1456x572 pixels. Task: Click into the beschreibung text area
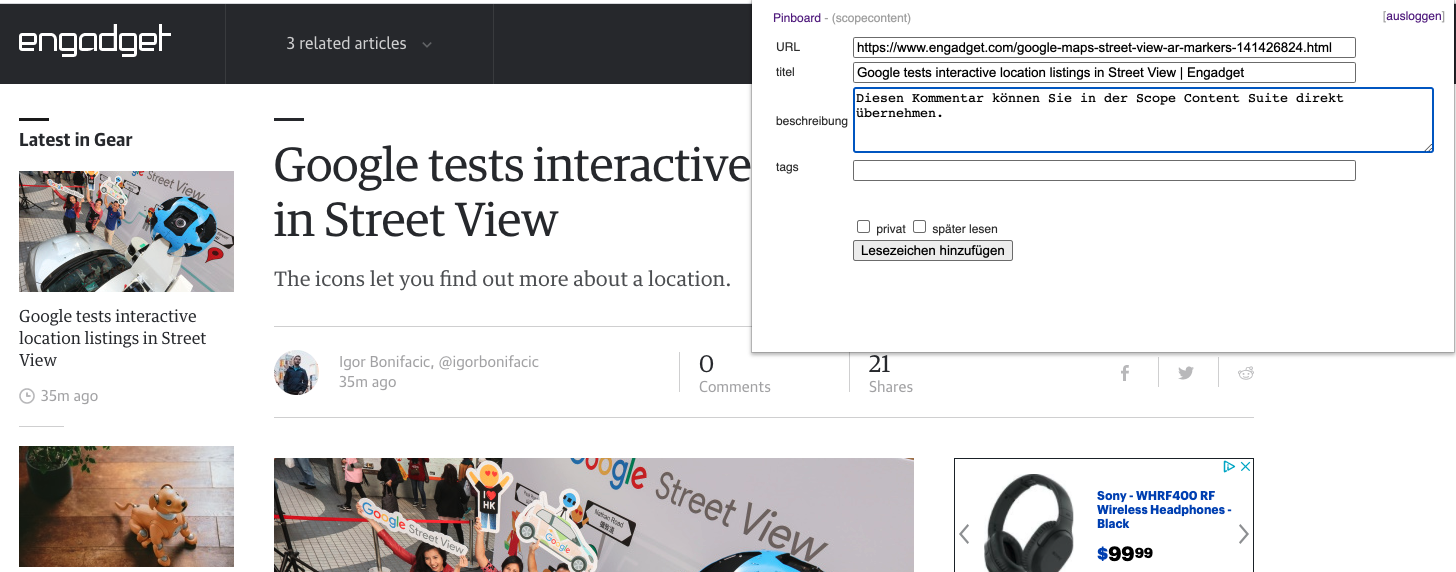1143,120
